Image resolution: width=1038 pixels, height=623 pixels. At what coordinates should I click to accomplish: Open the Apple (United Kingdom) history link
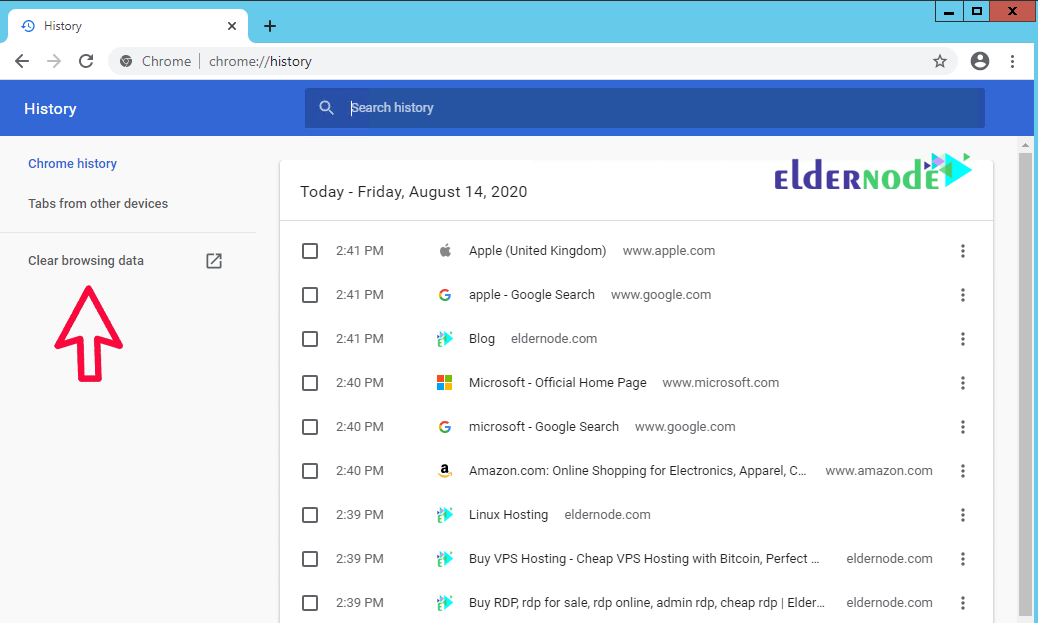pyautogui.click(x=538, y=251)
